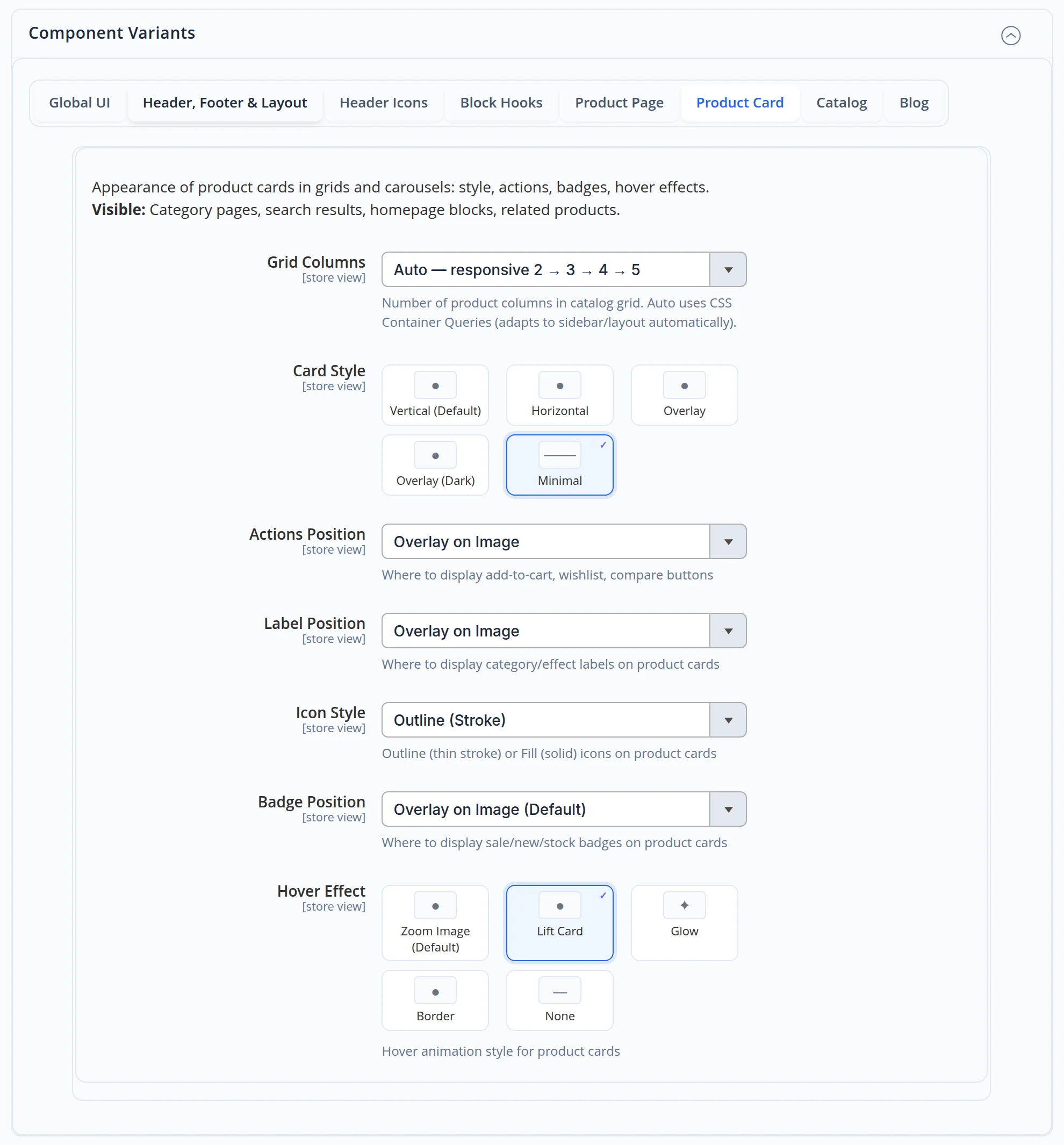Collapse the Component Variants section
Image resolution: width=1064 pixels, height=1145 pixels.
1010,35
